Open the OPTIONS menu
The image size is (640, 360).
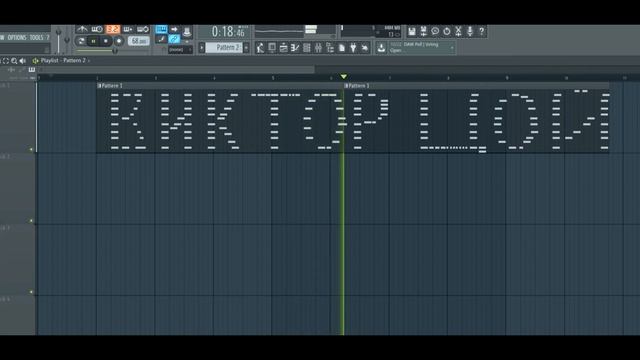pos(17,38)
